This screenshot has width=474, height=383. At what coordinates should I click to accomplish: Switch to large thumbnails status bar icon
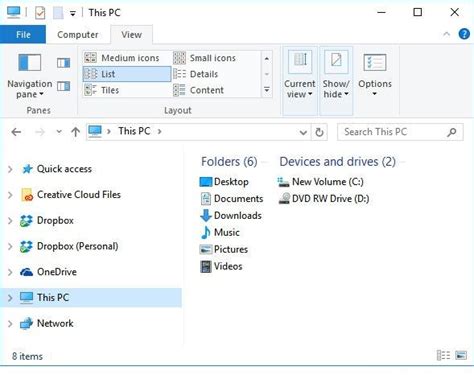click(x=461, y=356)
